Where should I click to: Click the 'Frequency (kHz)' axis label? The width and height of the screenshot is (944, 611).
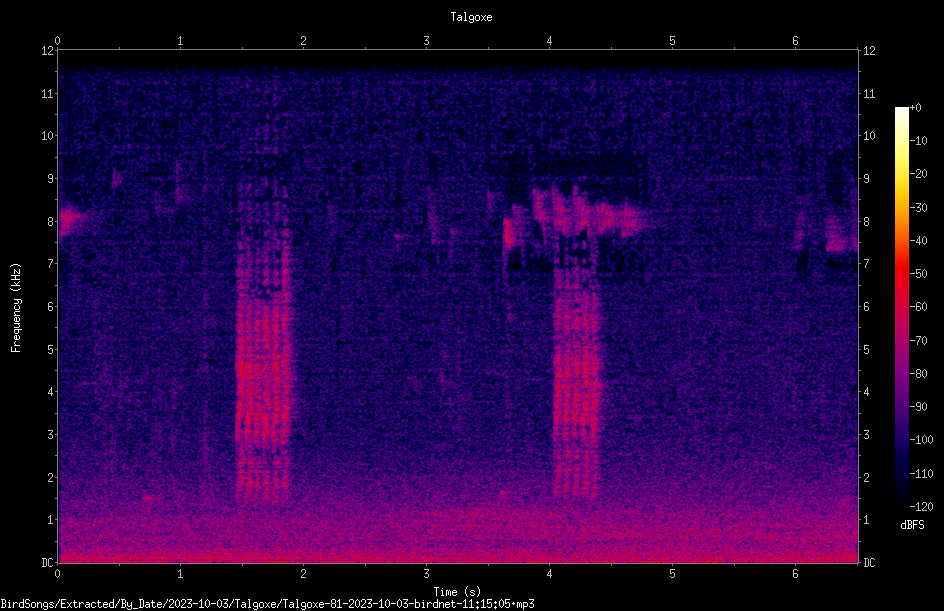[x=16, y=308]
